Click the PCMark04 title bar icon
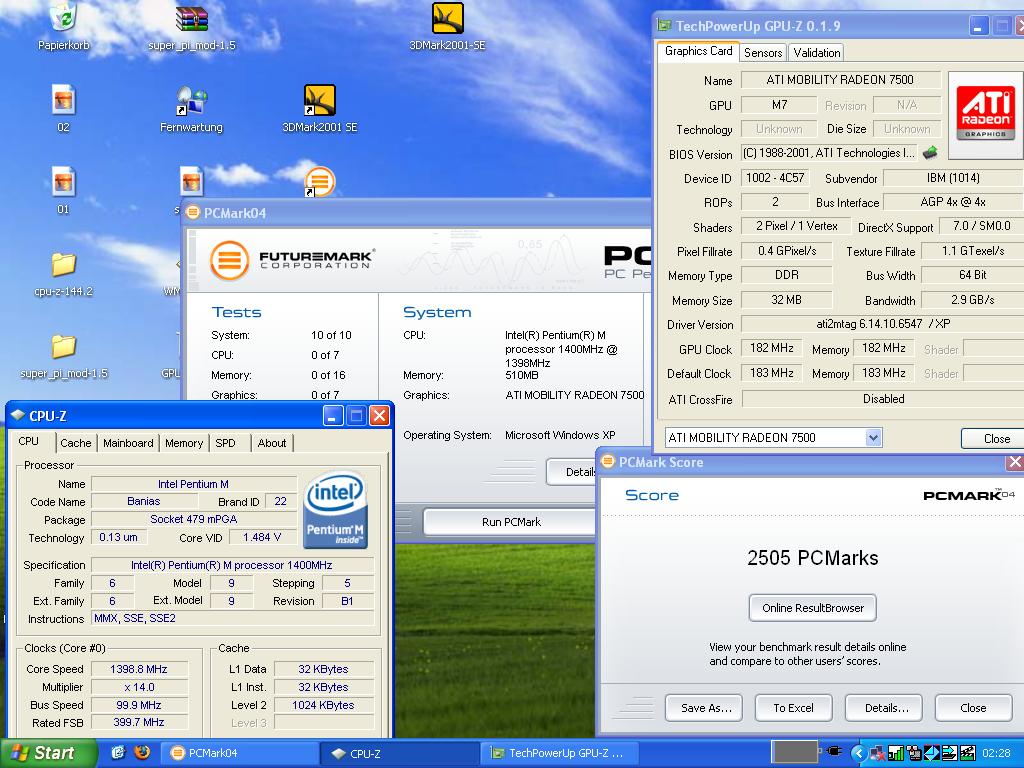Image resolution: width=1024 pixels, height=768 pixels. pos(193,212)
